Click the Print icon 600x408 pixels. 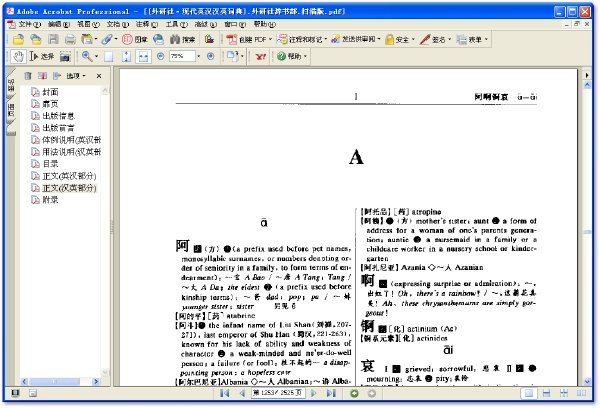(x=70, y=39)
